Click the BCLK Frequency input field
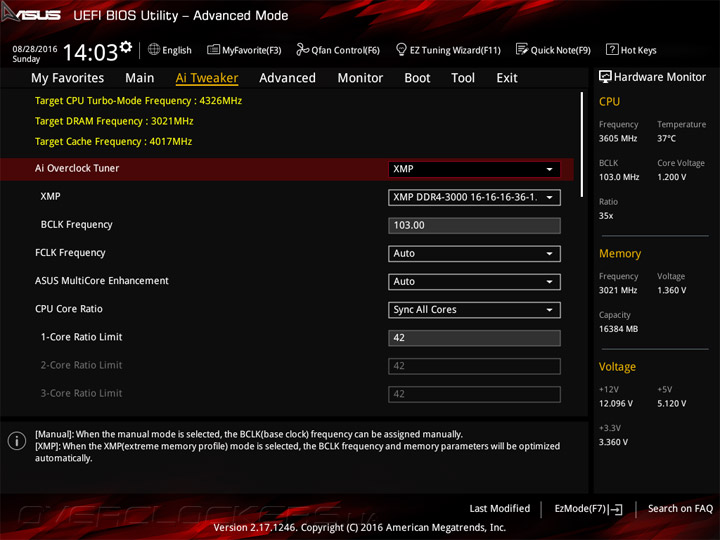 click(474, 225)
